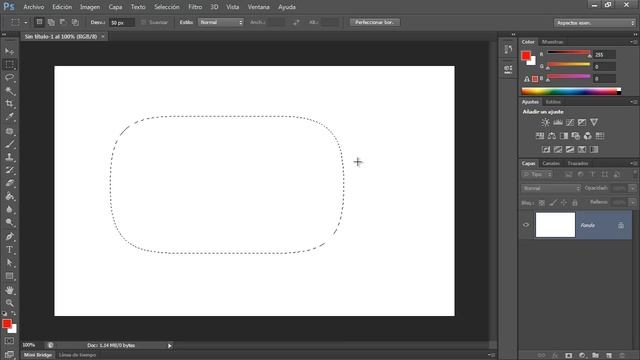640x360 pixels.
Task: Open the Mini Bridge tab at bottom
Action: [38, 355]
